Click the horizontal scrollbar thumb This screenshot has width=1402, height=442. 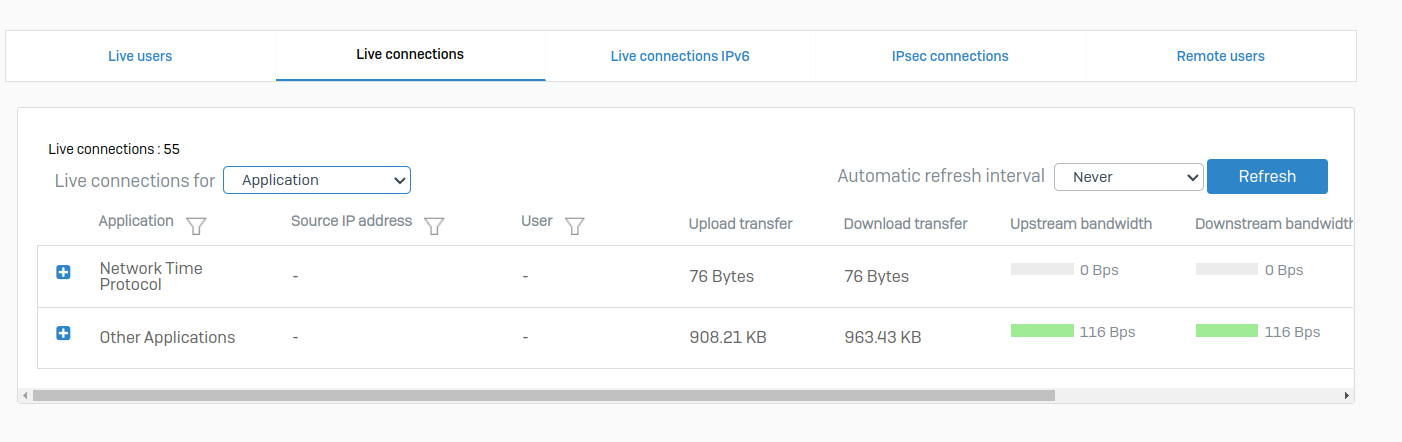pyautogui.click(x=543, y=396)
